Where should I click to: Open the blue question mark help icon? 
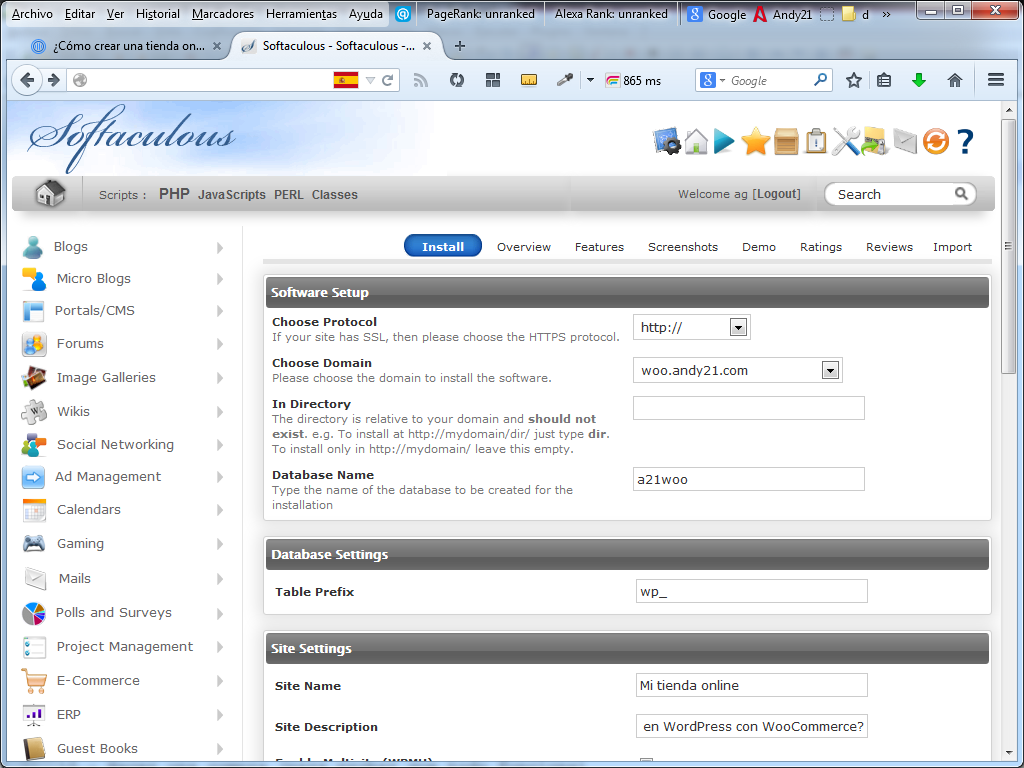pos(965,141)
